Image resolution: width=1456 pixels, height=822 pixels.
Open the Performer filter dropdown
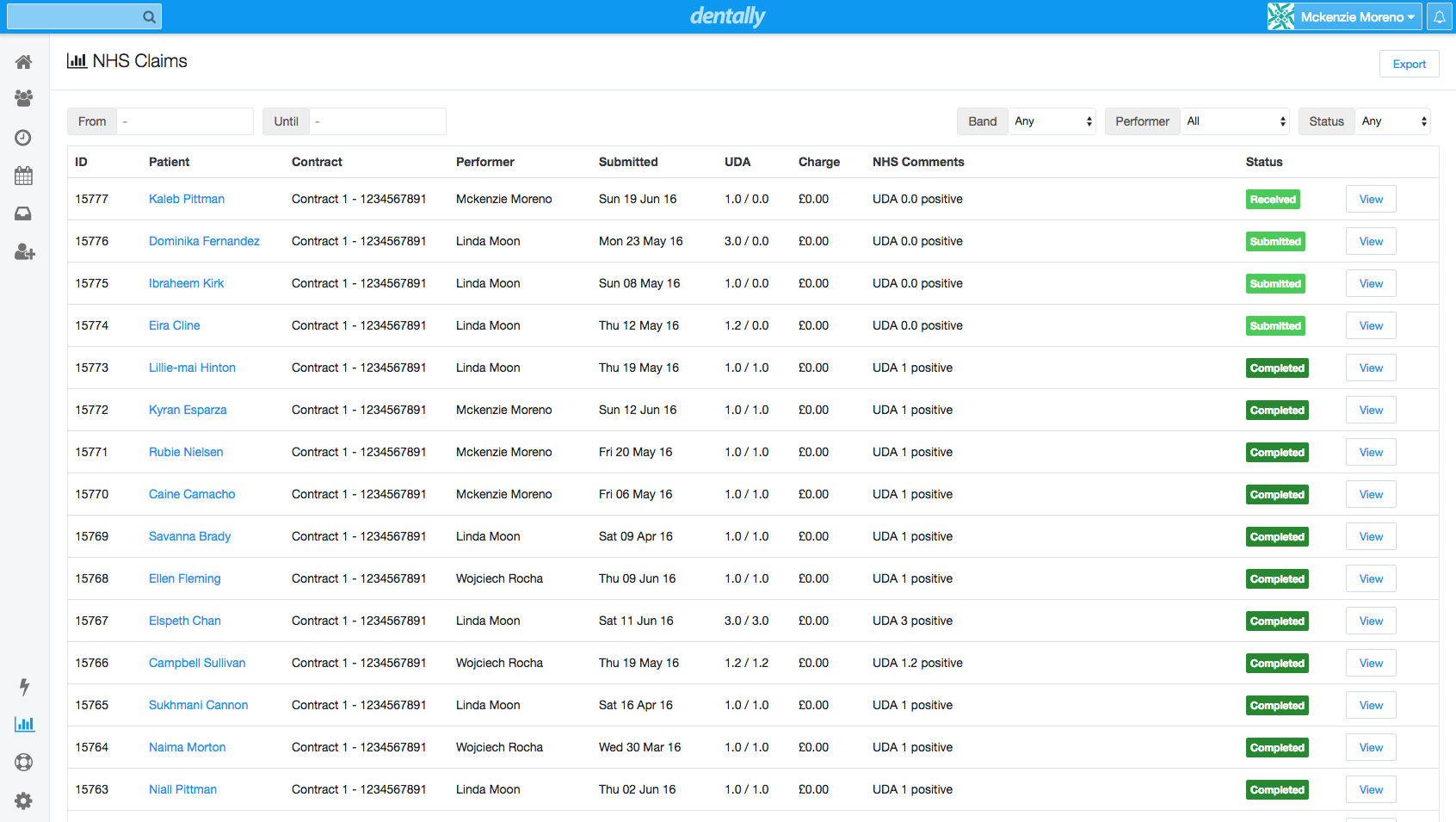coord(1236,121)
